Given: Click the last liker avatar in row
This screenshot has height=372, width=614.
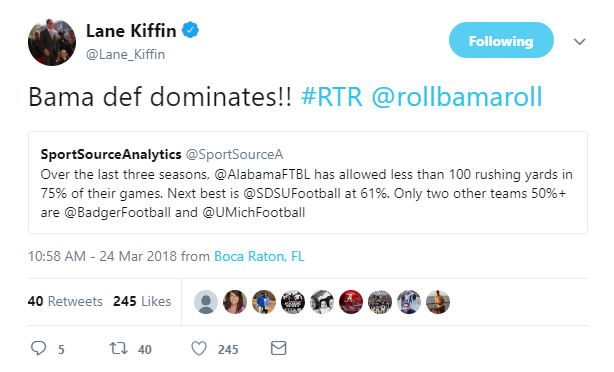Looking at the screenshot, I should [438, 302].
